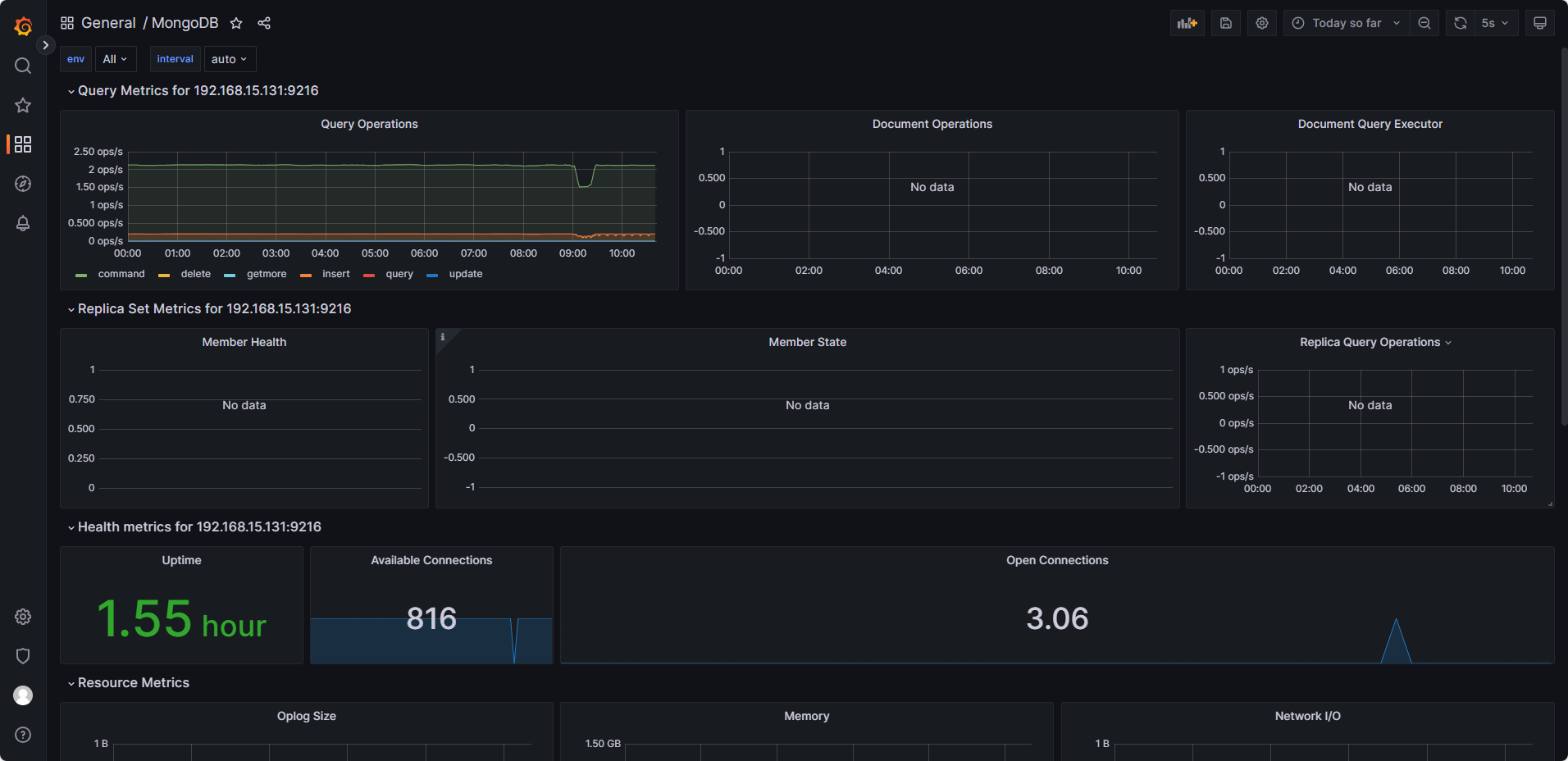The height and width of the screenshot is (761, 1568).
Task: Open the Oplog Size panel title
Action: pyautogui.click(x=307, y=716)
